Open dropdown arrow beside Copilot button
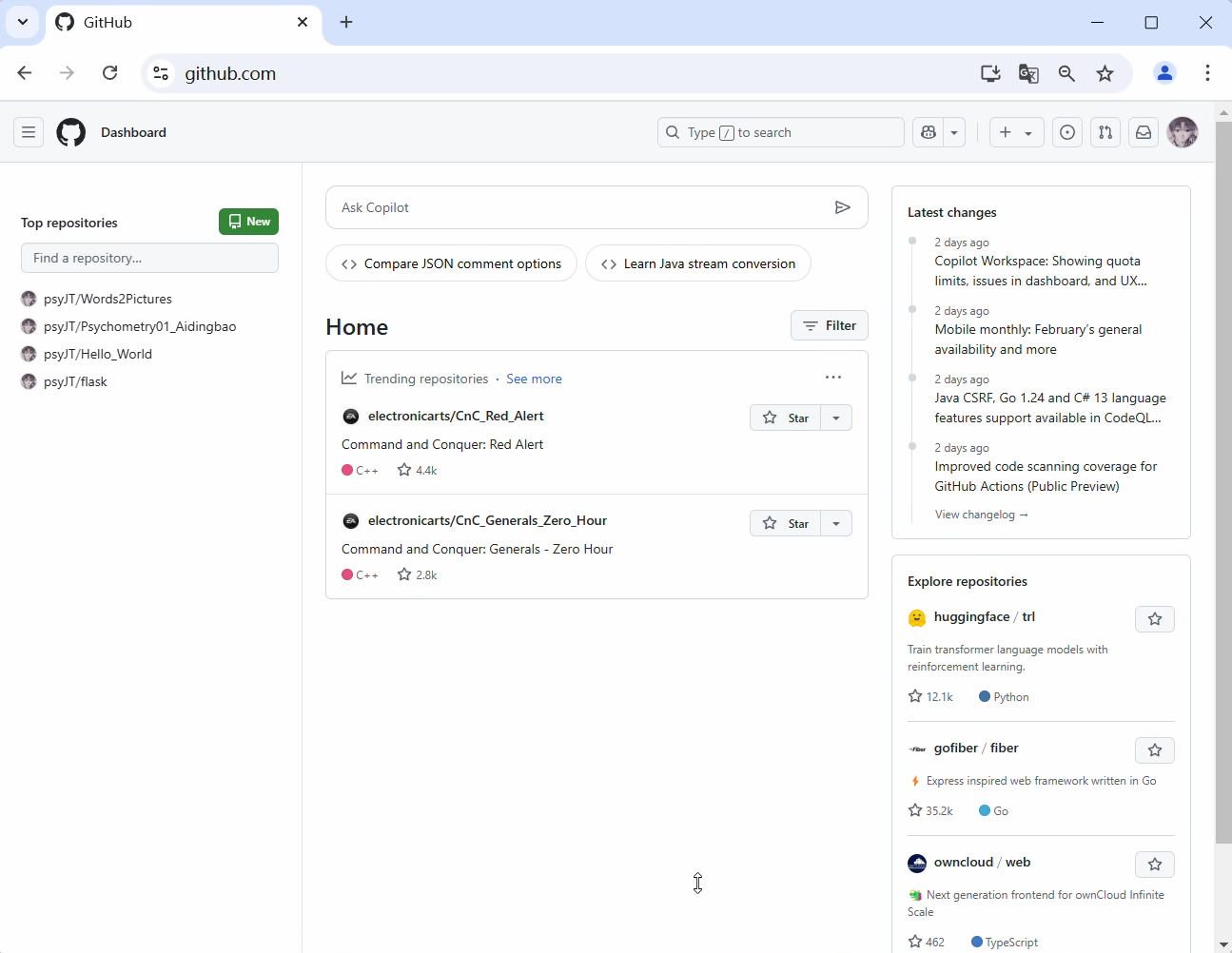This screenshot has height=953, width=1232. tap(954, 133)
